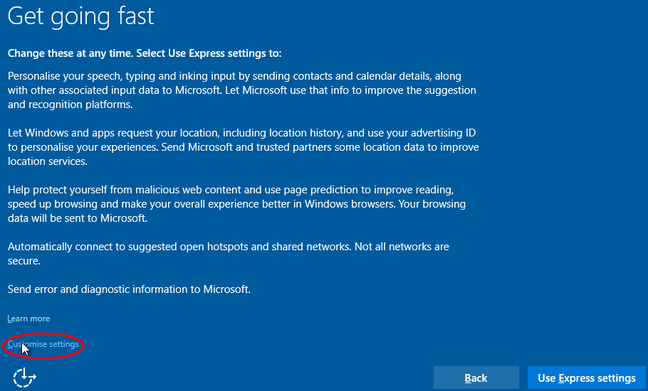Click the Use Express settings button

pos(586,378)
